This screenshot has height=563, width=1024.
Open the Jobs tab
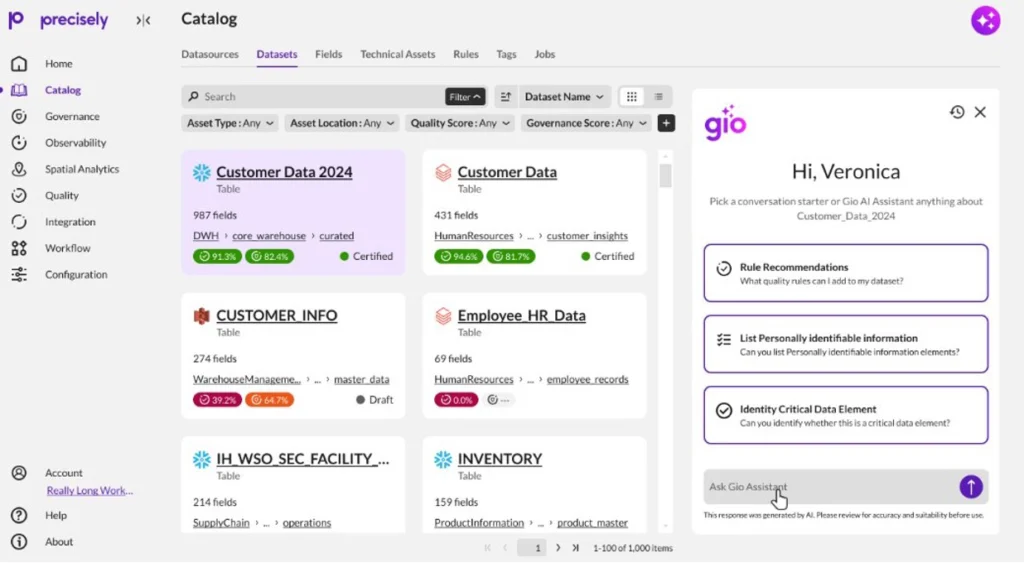pos(545,54)
